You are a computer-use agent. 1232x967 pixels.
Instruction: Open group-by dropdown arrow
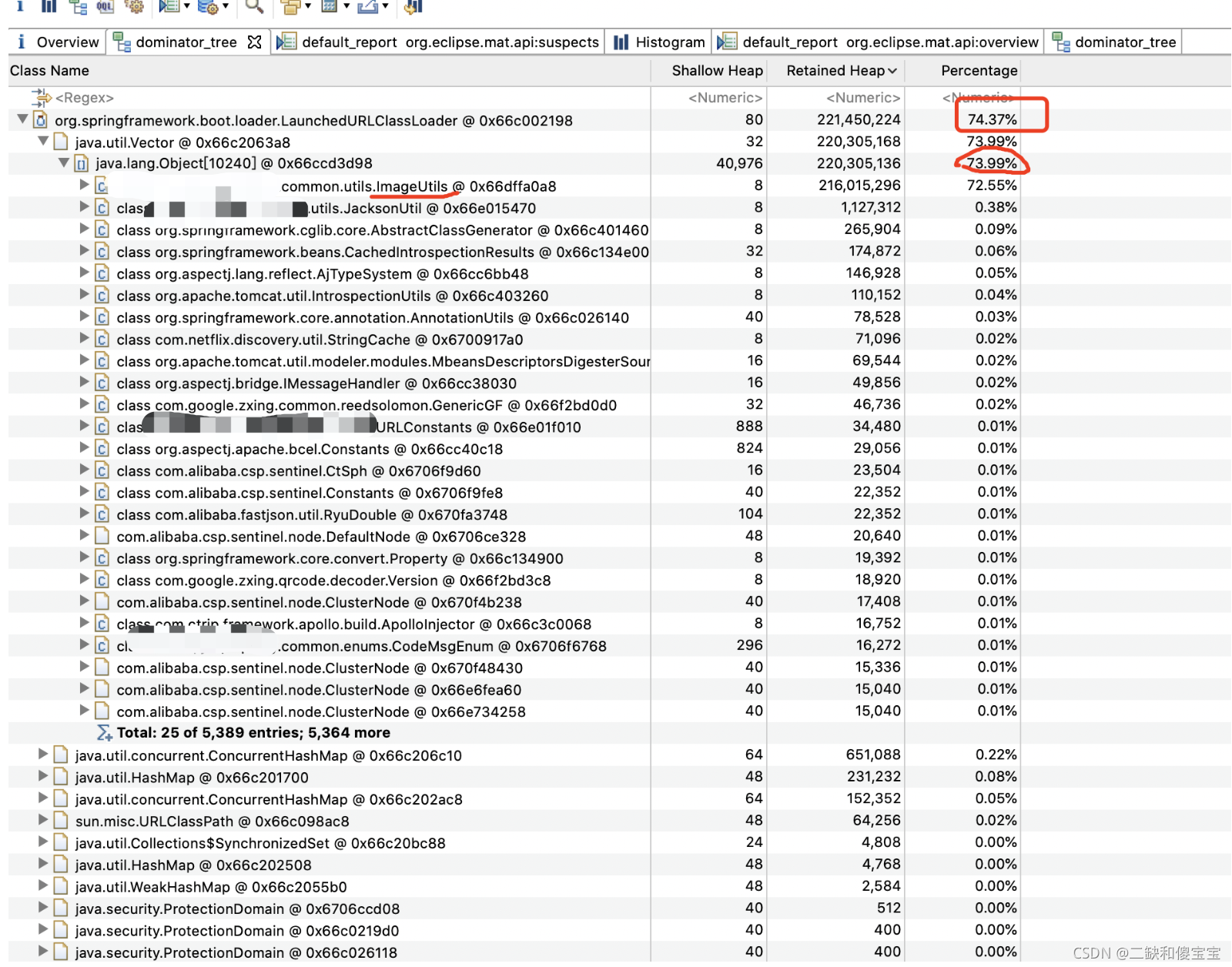pyautogui.click(x=308, y=6)
